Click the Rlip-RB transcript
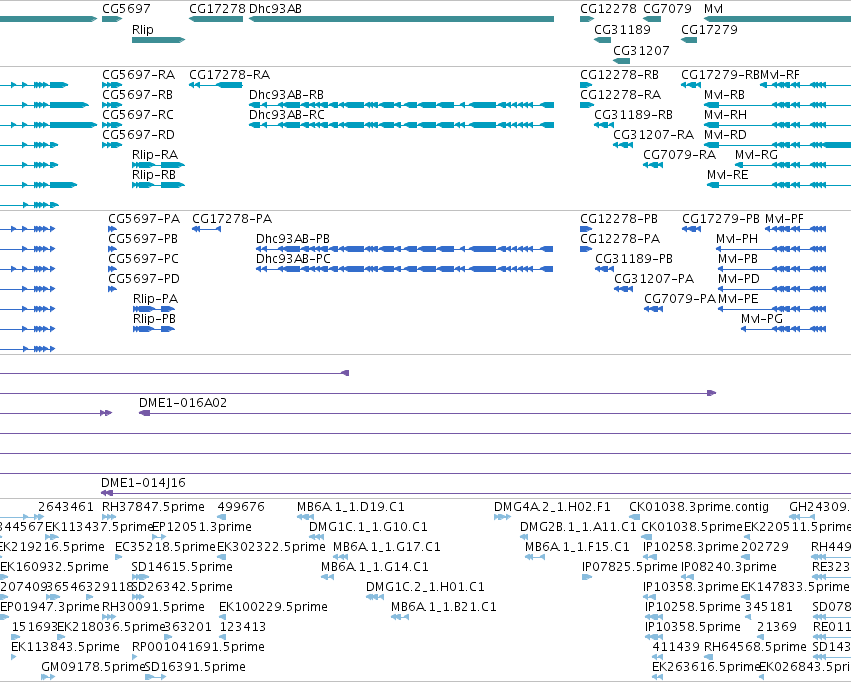 tap(158, 185)
